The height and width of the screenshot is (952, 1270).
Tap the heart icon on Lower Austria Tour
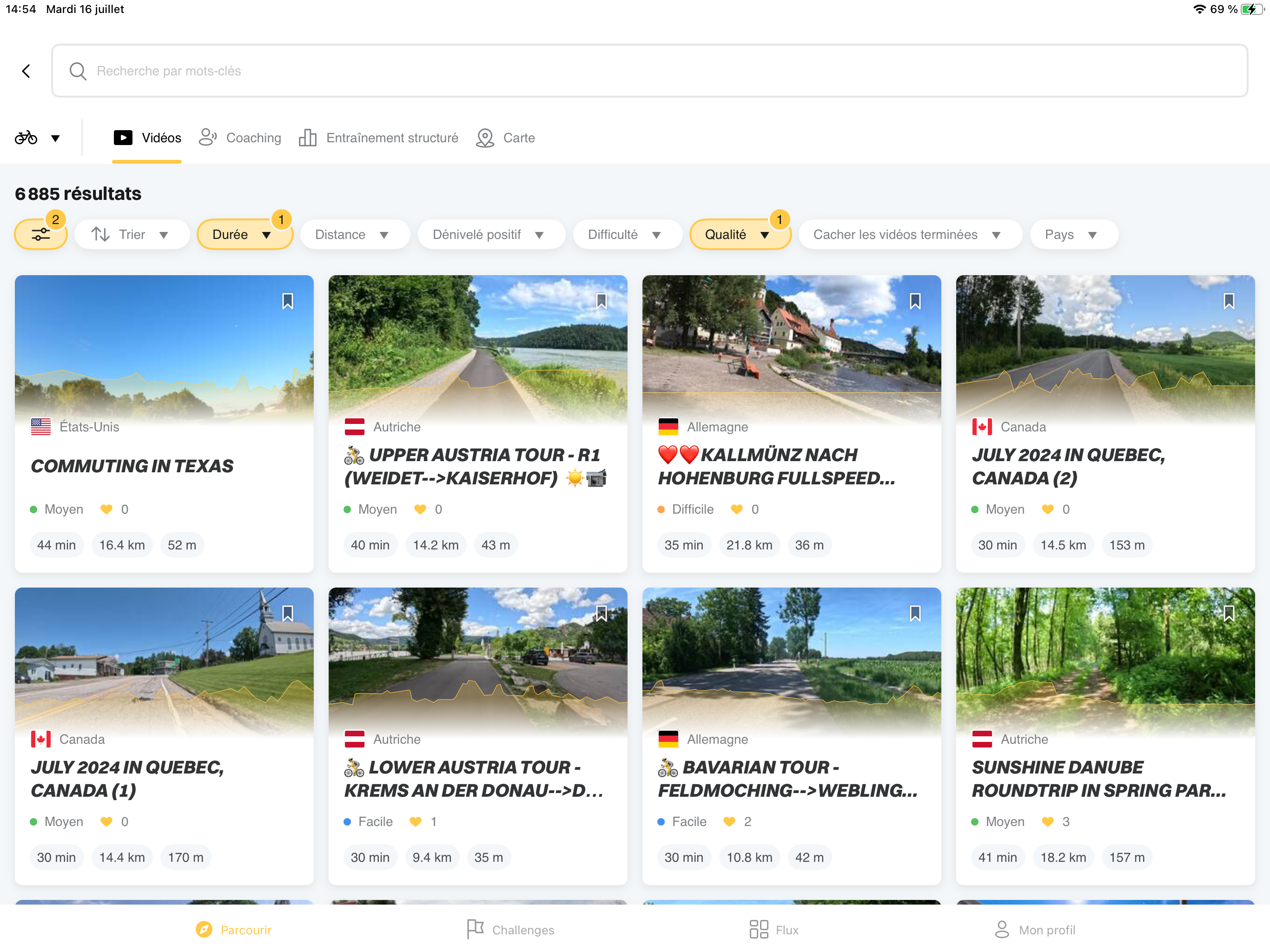click(x=416, y=822)
